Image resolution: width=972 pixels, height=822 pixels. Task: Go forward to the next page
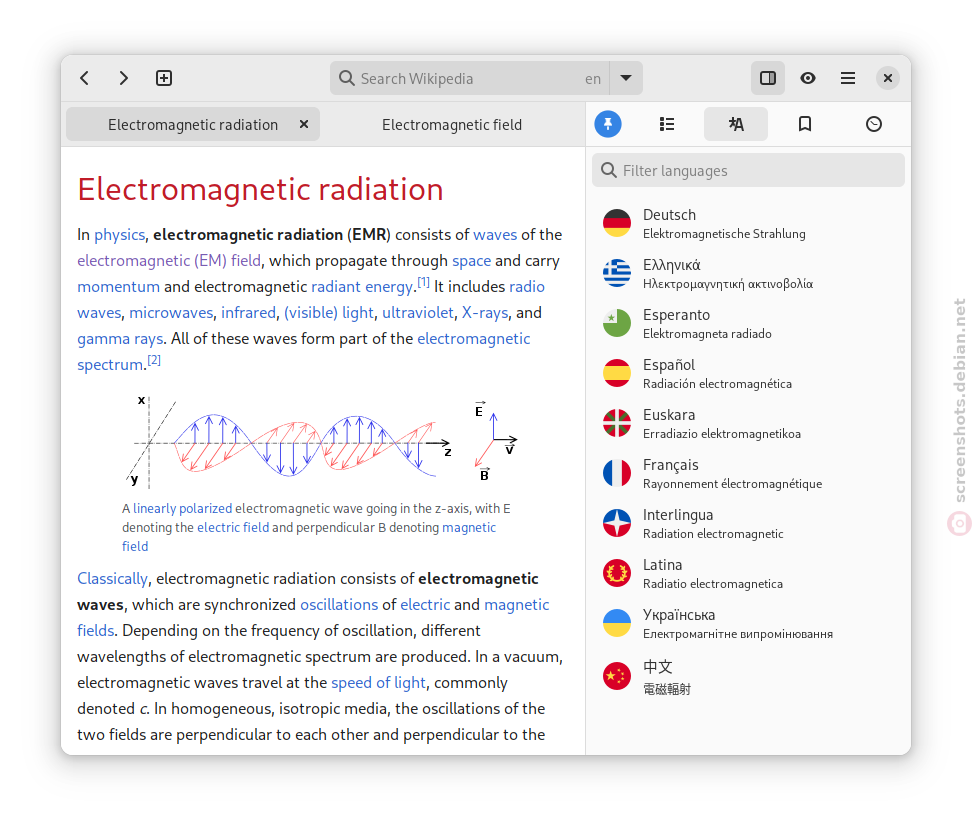click(124, 78)
